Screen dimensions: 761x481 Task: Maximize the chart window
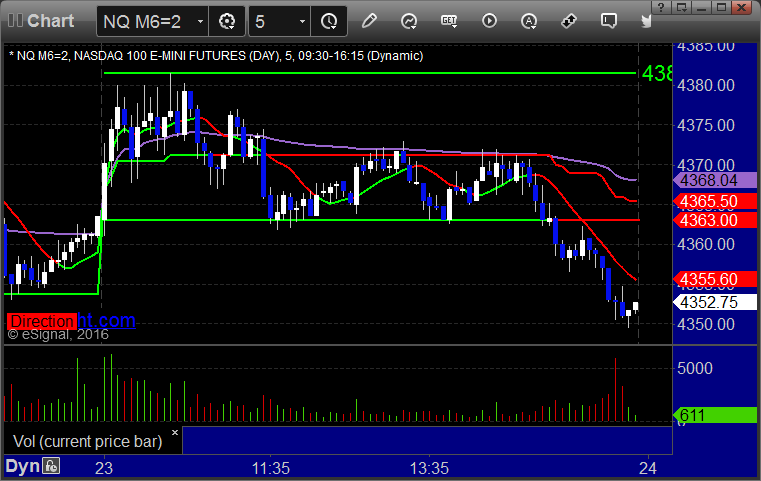coord(721,7)
